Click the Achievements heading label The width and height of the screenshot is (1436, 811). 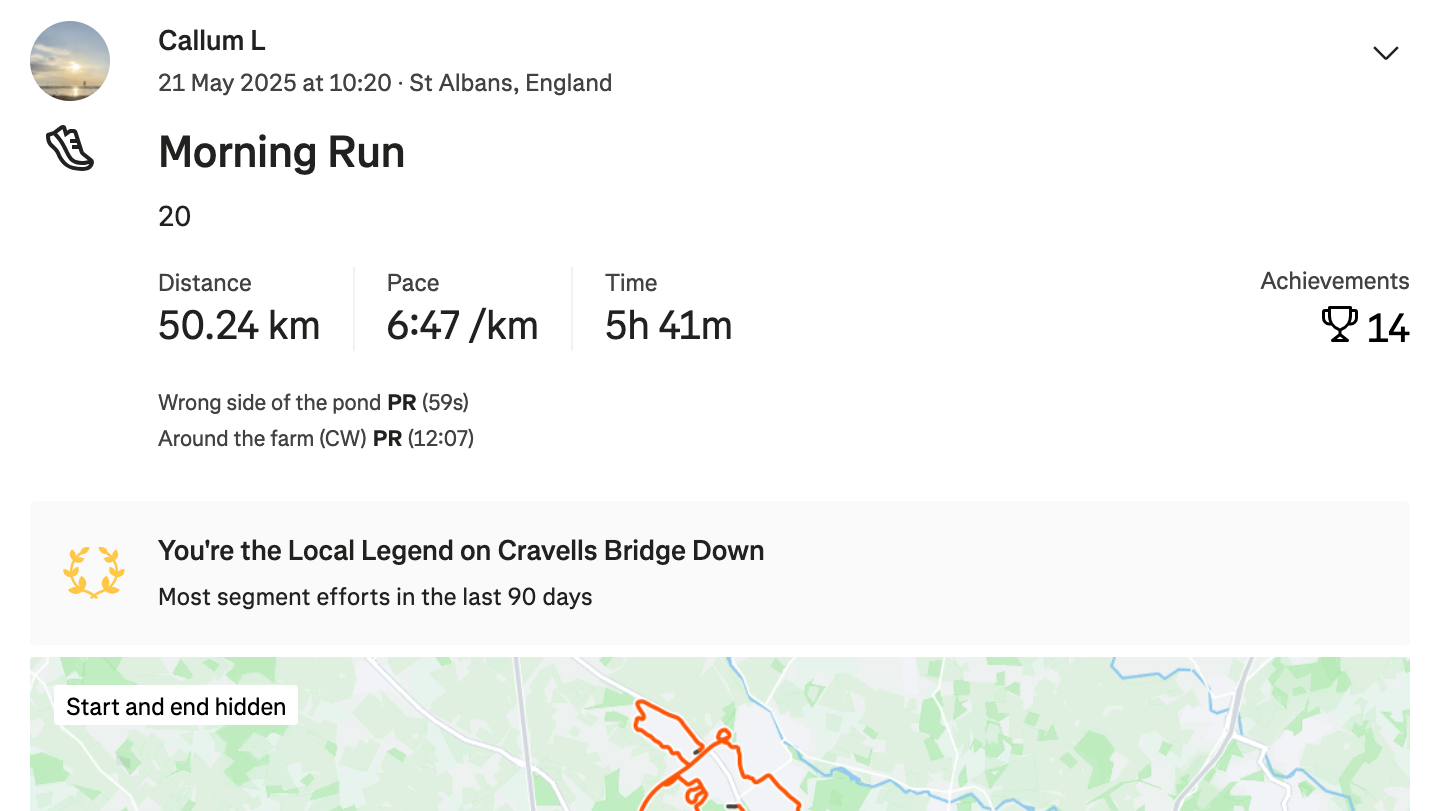point(1335,281)
